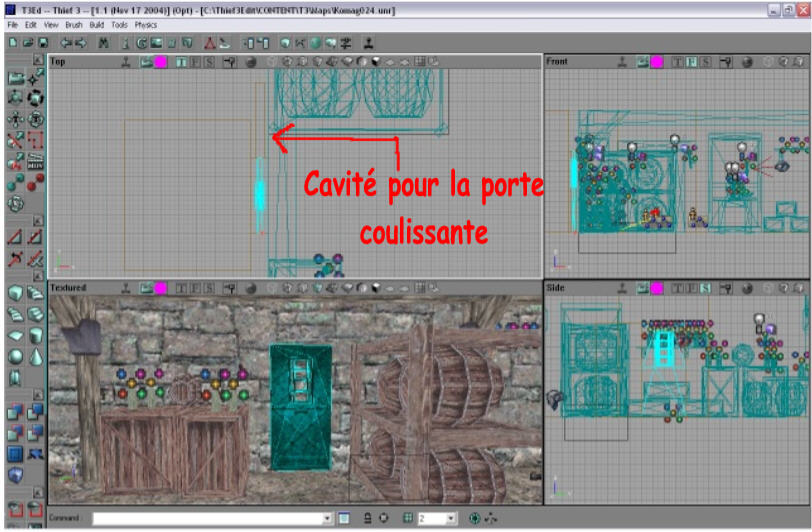The image size is (812, 532).
Task: Click the magenta swatch in Side viewport
Action: click(x=657, y=288)
